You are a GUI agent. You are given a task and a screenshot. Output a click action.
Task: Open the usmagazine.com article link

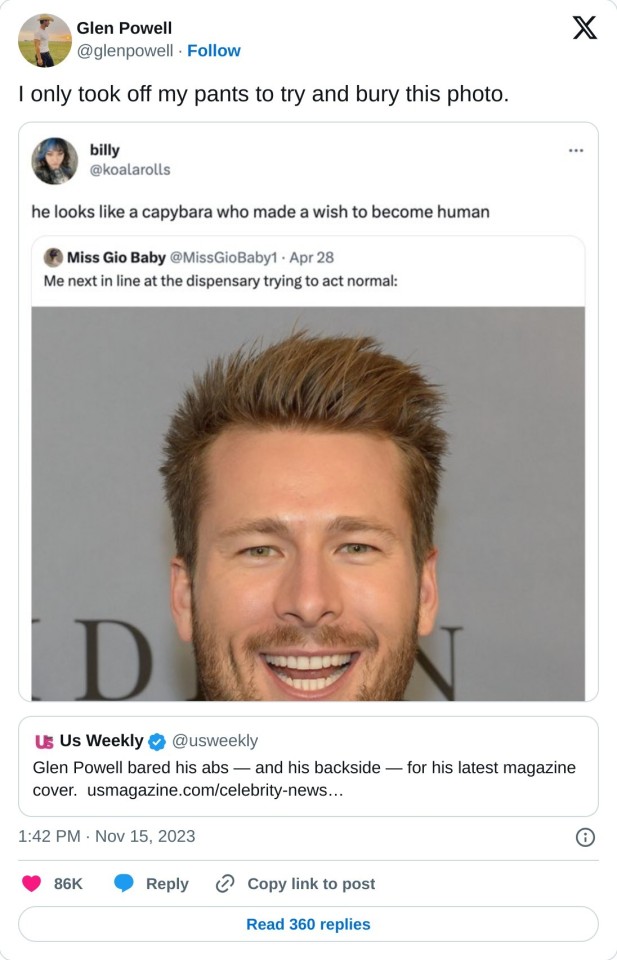pos(215,790)
